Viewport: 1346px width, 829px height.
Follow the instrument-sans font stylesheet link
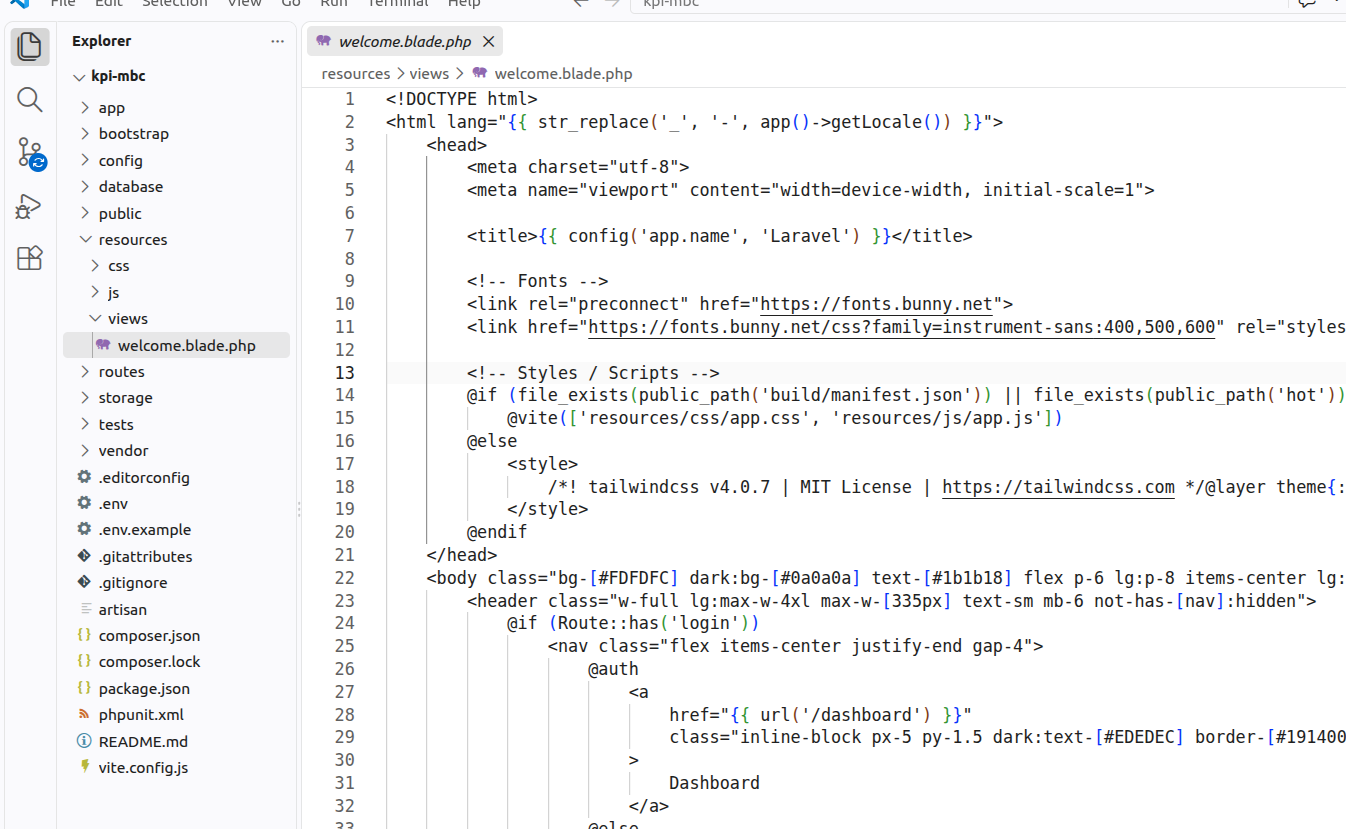[x=902, y=327]
